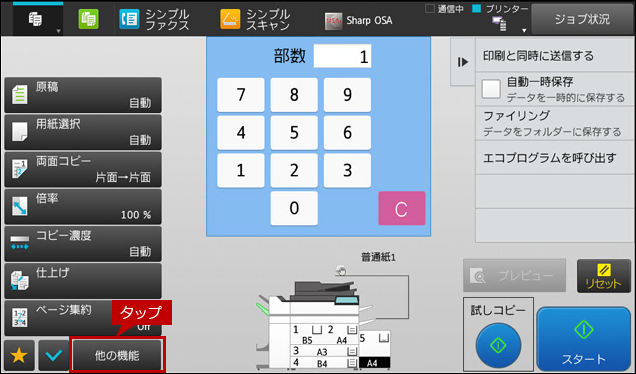
Task: Tap the yellow リセット reset button
Action: tap(604, 276)
